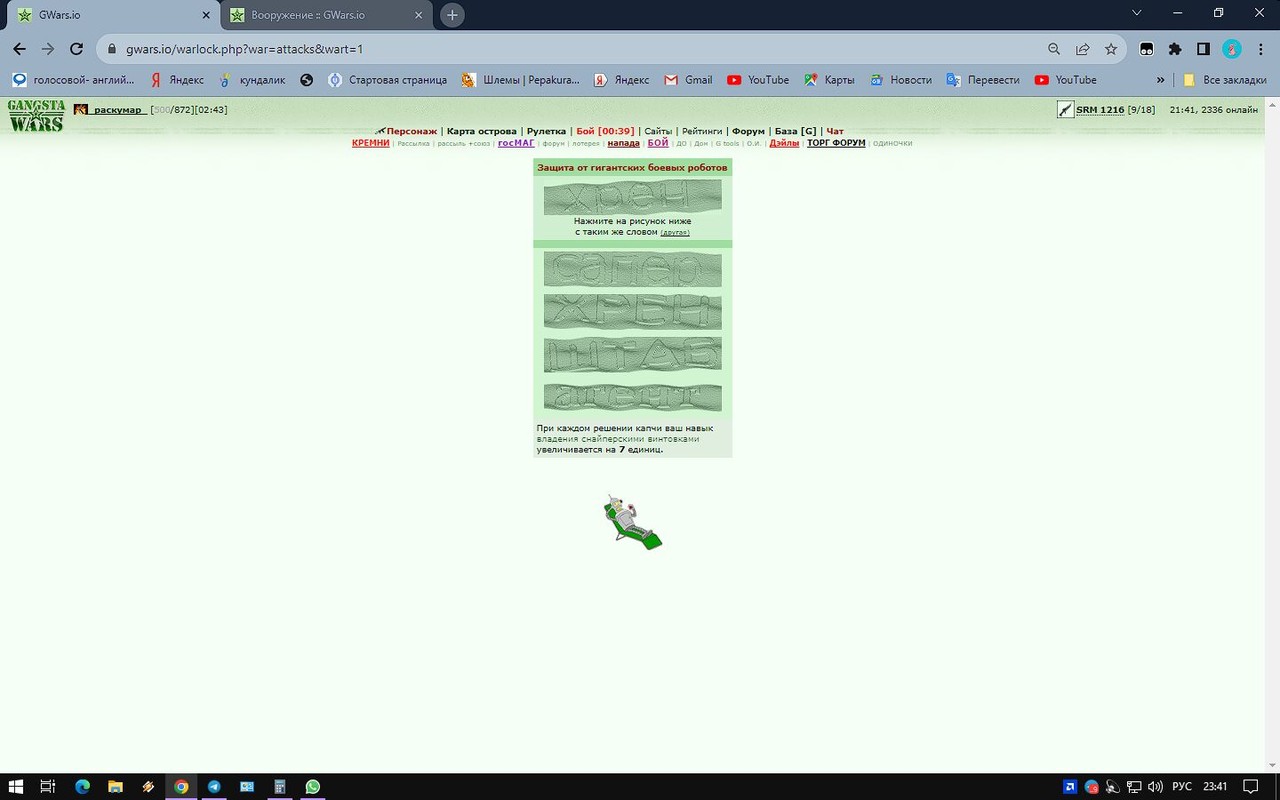The height and width of the screenshot is (800, 1280).
Task: Go to Рулетка in the game menu
Action: [546, 131]
